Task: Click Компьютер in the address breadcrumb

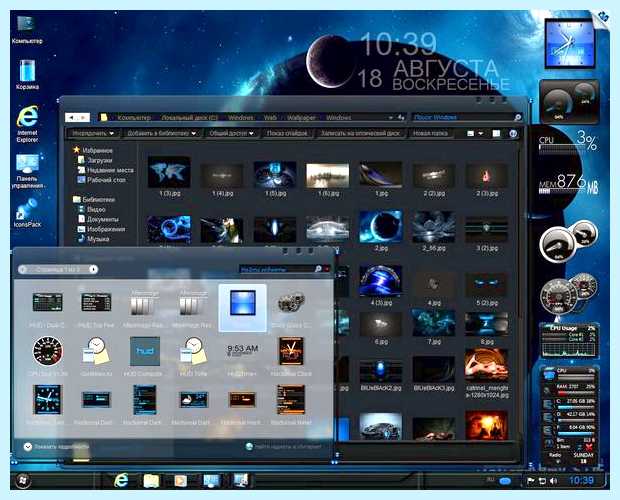Action: 134,117
